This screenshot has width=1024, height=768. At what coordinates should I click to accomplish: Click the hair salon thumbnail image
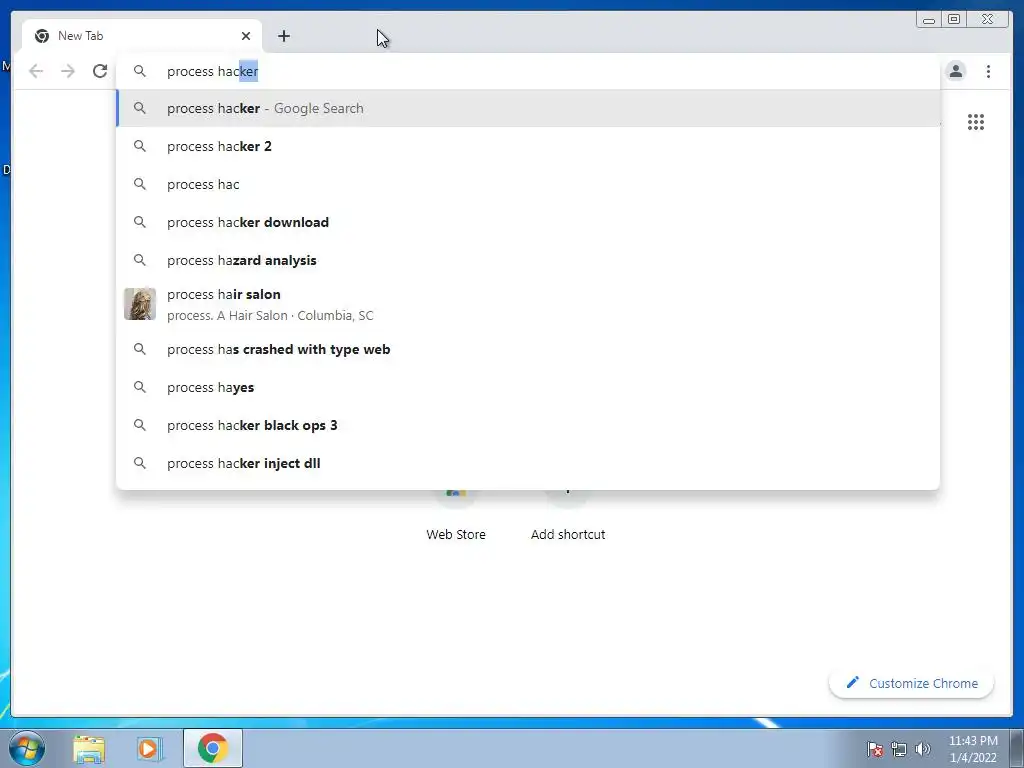click(x=140, y=304)
